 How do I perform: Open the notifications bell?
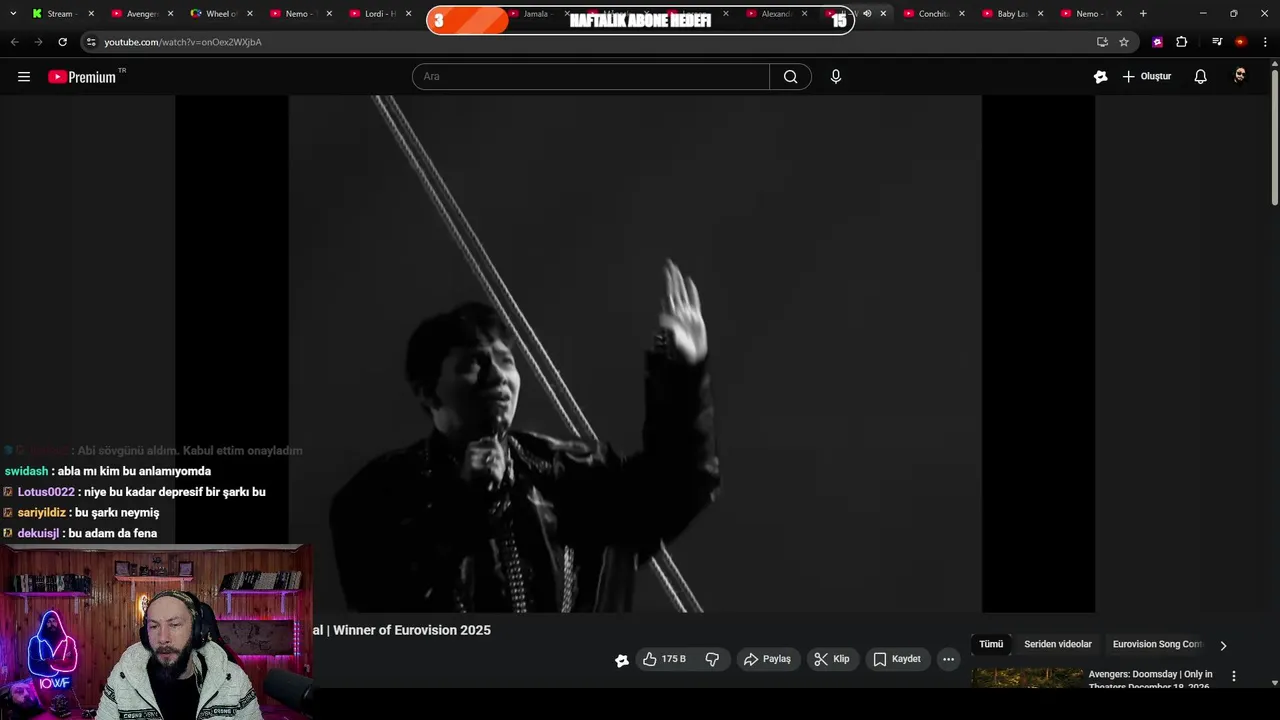click(1200, 77)
